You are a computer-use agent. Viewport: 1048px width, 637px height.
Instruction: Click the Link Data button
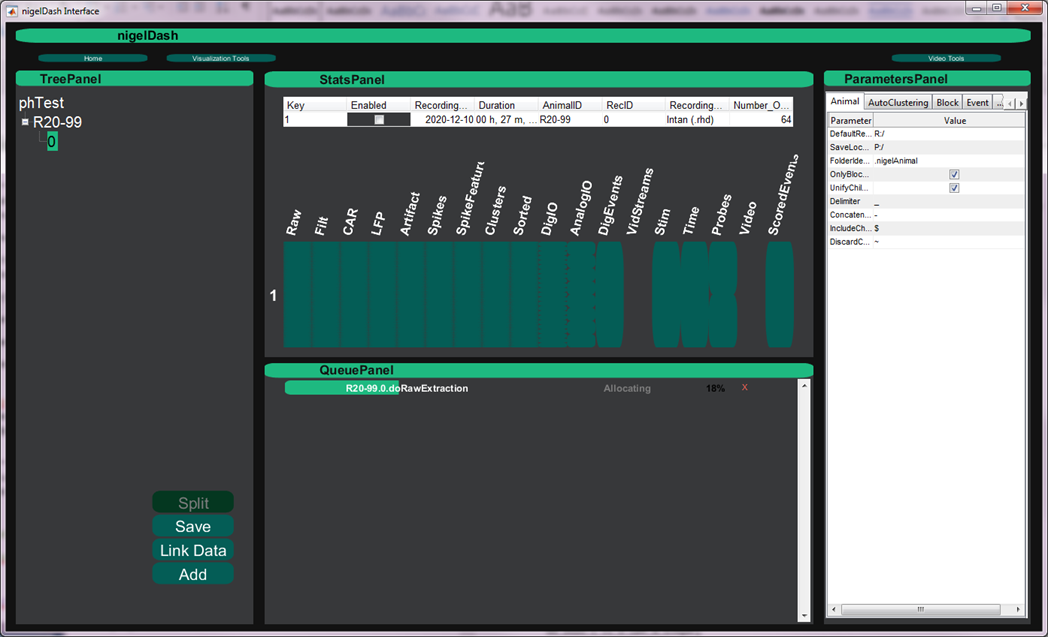pyautogui.click(x=192, y=550)
